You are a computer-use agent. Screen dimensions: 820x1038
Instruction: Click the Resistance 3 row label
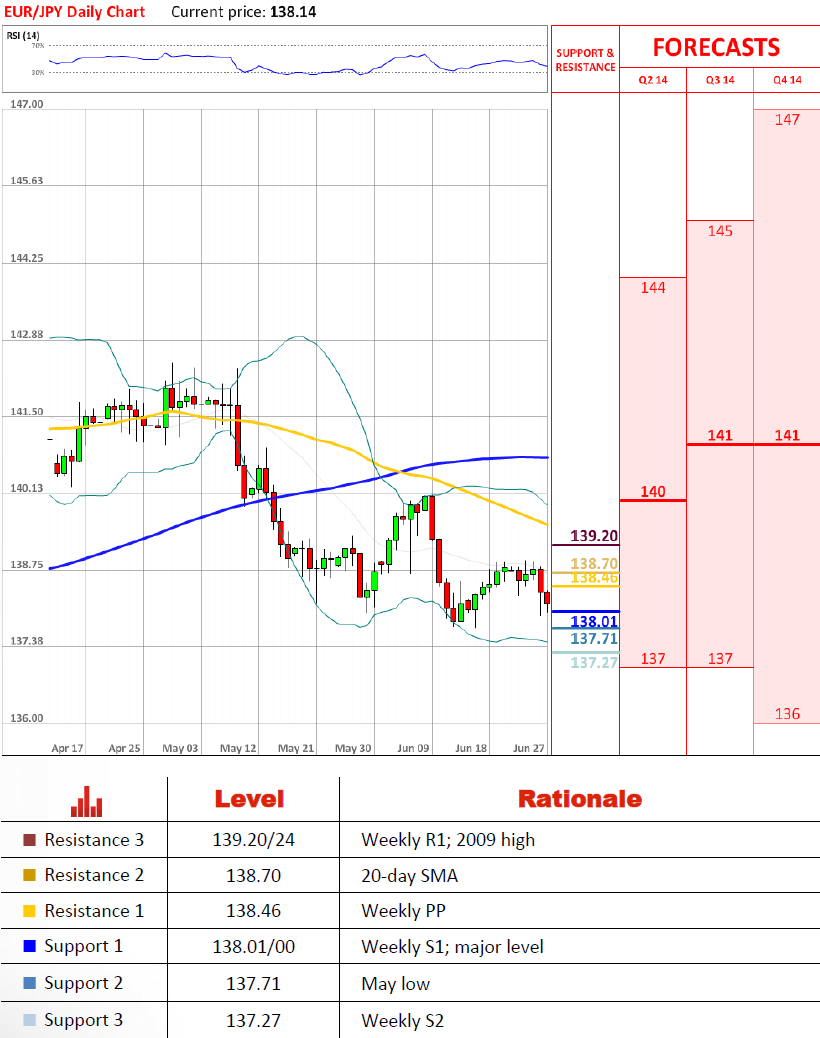click(94, 840)
